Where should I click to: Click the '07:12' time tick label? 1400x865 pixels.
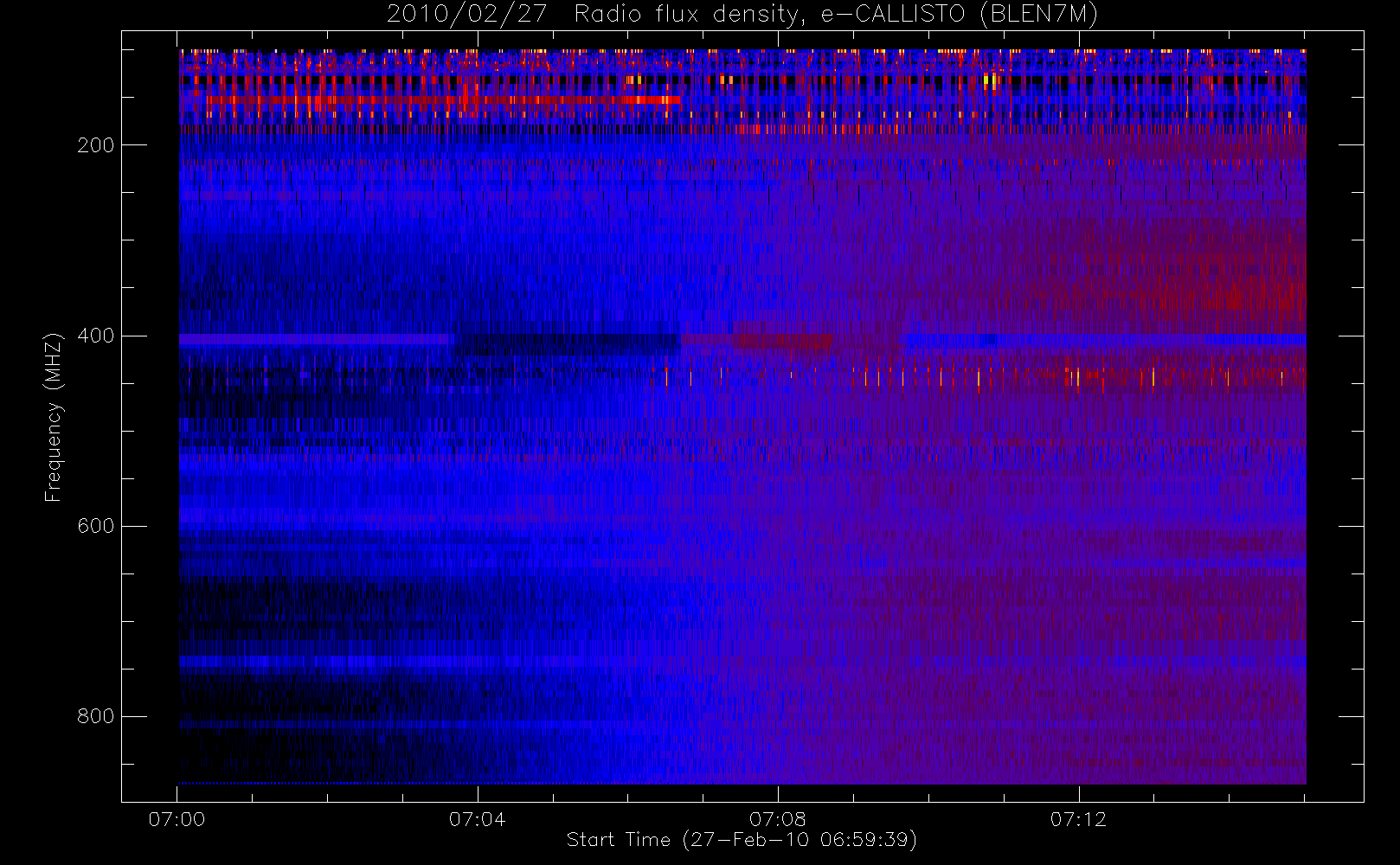[1078, 819]
